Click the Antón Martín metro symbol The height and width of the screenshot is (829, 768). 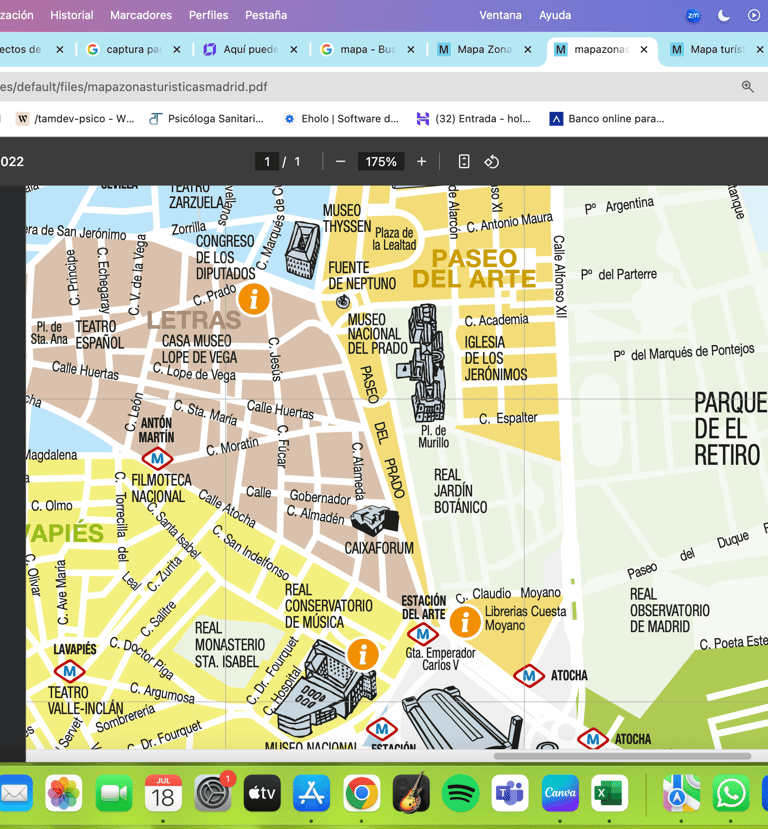[158, 458]
